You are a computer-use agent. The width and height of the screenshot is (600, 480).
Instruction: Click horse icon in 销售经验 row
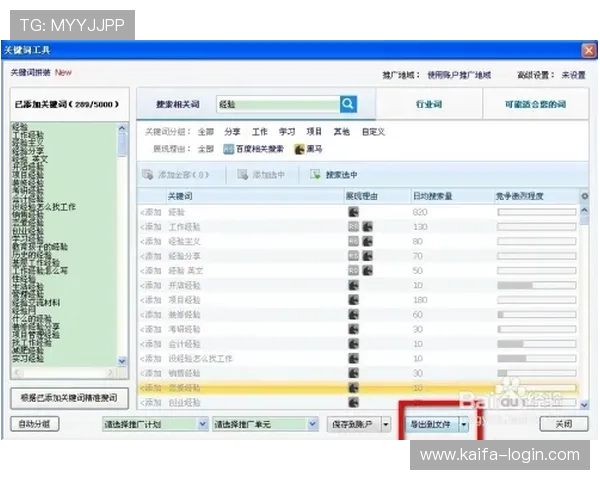[354, 373]
